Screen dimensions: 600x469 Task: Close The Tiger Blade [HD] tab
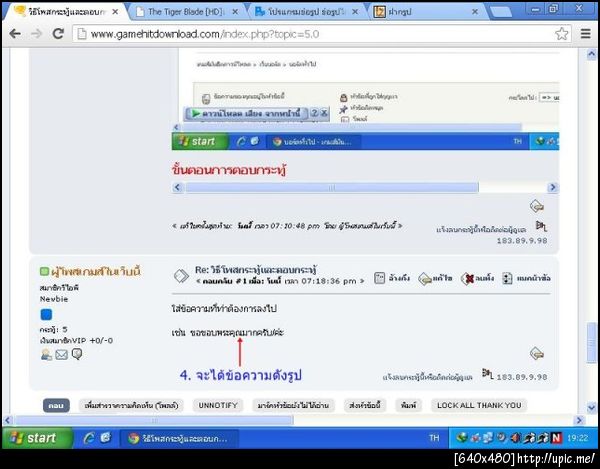coord(235,12)
